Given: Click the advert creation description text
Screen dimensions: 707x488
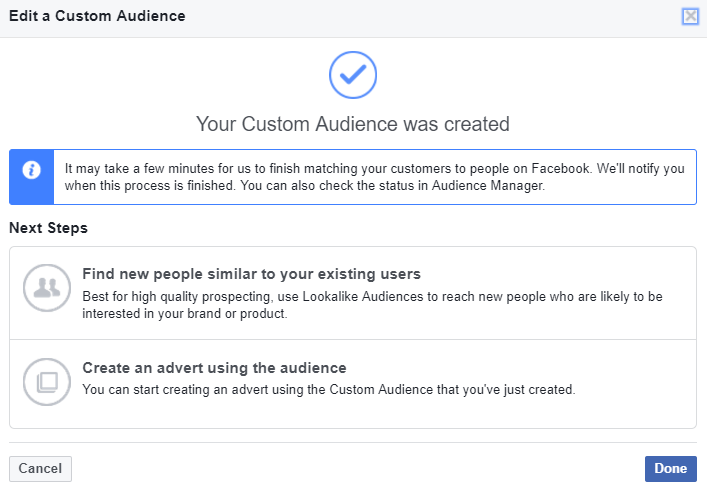Looking at the screenshot, I should click(328, 389).
